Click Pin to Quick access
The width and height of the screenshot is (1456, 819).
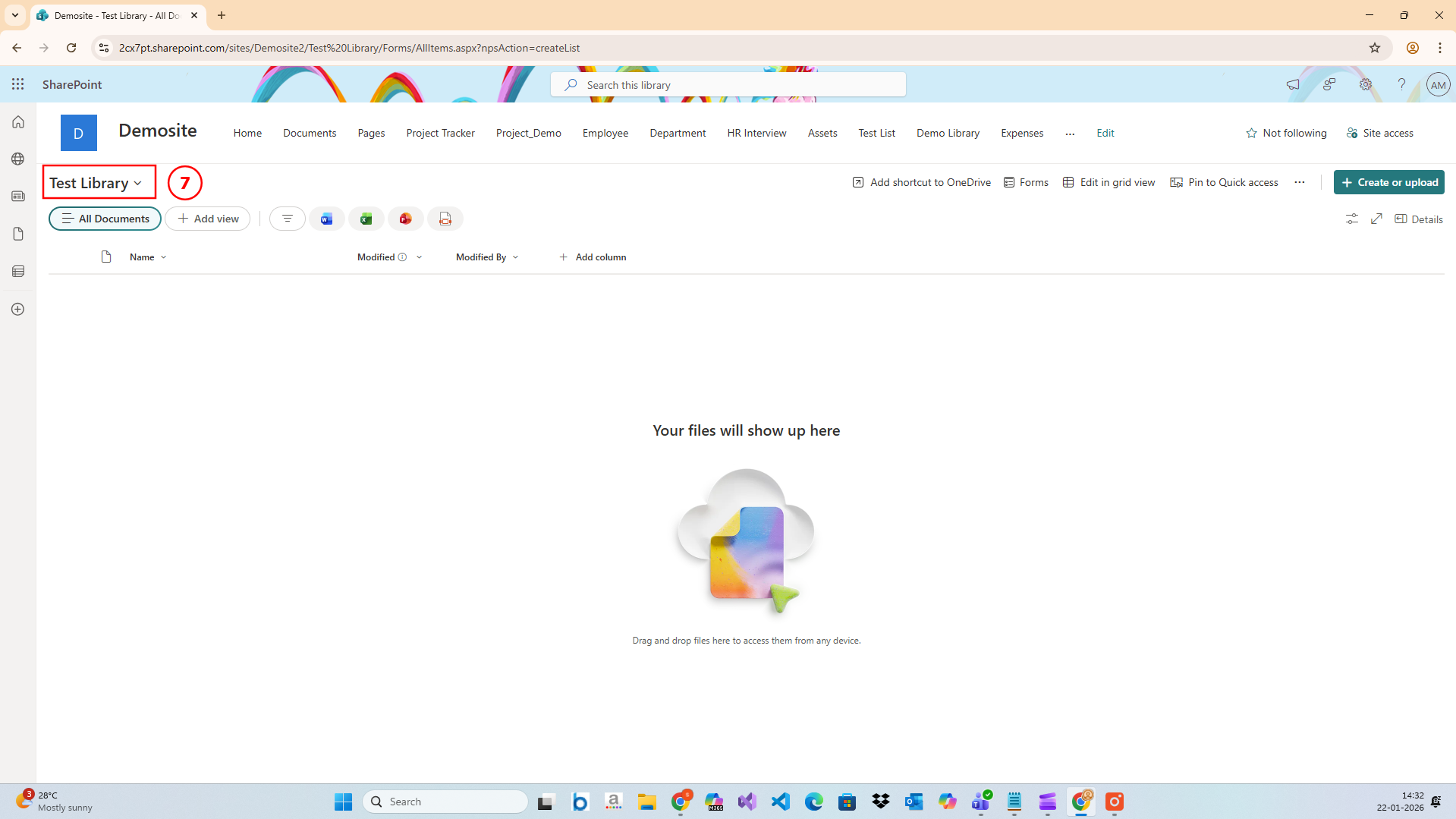(1224, 182)
